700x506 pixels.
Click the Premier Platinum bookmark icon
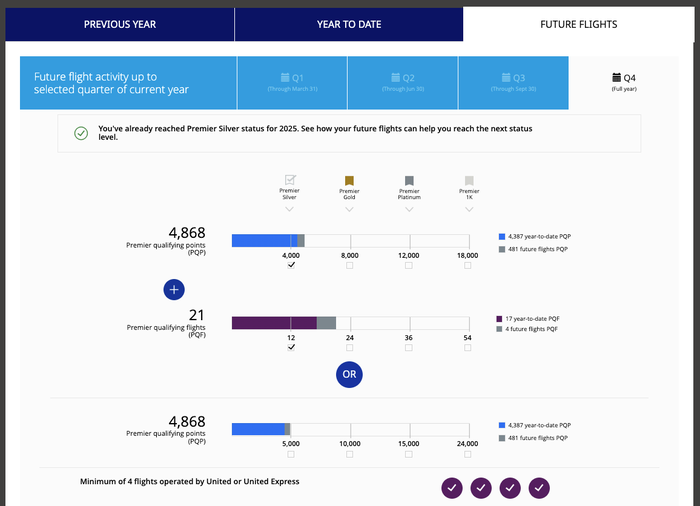tap(409, 180)
